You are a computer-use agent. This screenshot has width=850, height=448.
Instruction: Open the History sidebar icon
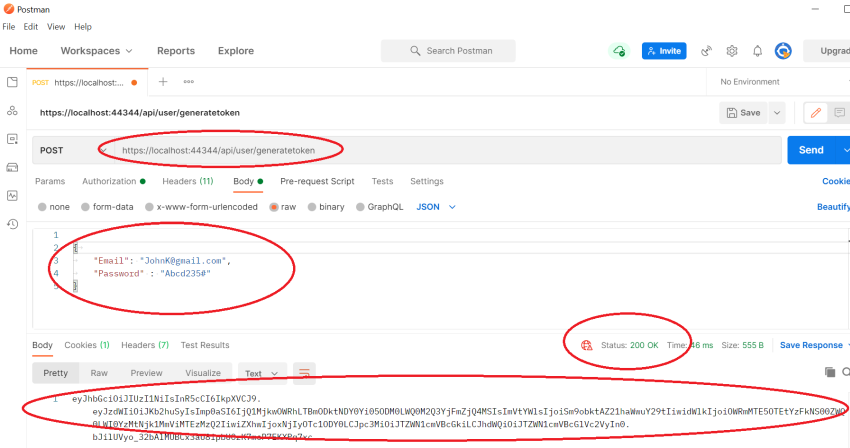click(x=12, y=223)
